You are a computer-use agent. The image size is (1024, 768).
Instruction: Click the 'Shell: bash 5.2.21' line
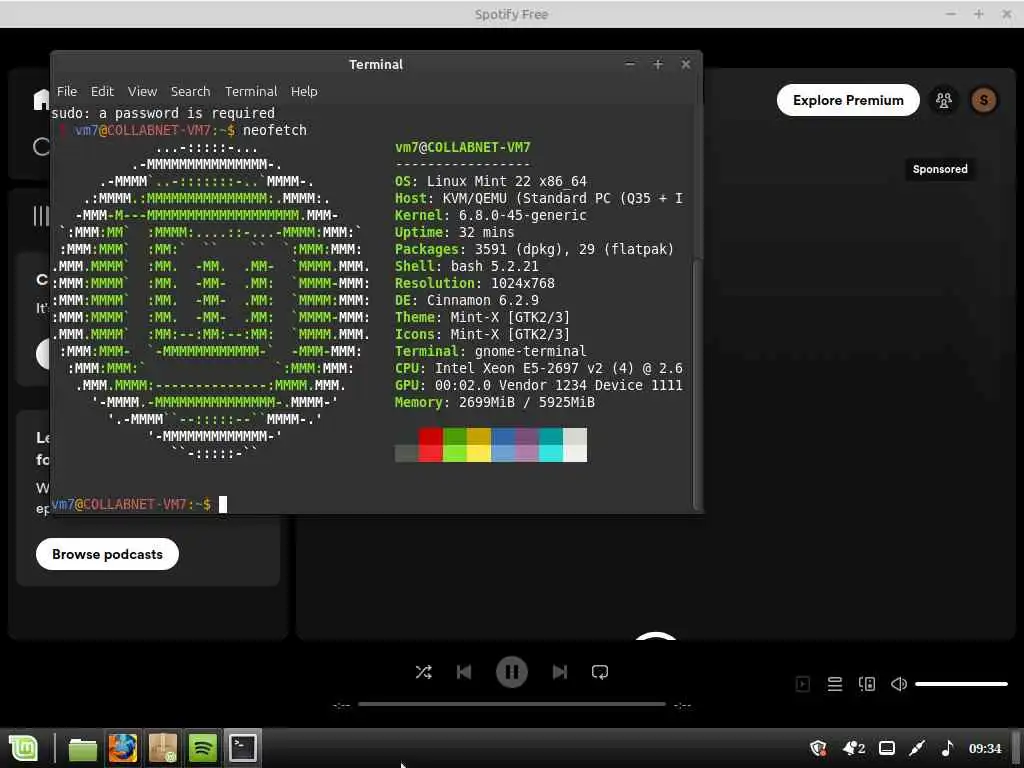[466, 266]
